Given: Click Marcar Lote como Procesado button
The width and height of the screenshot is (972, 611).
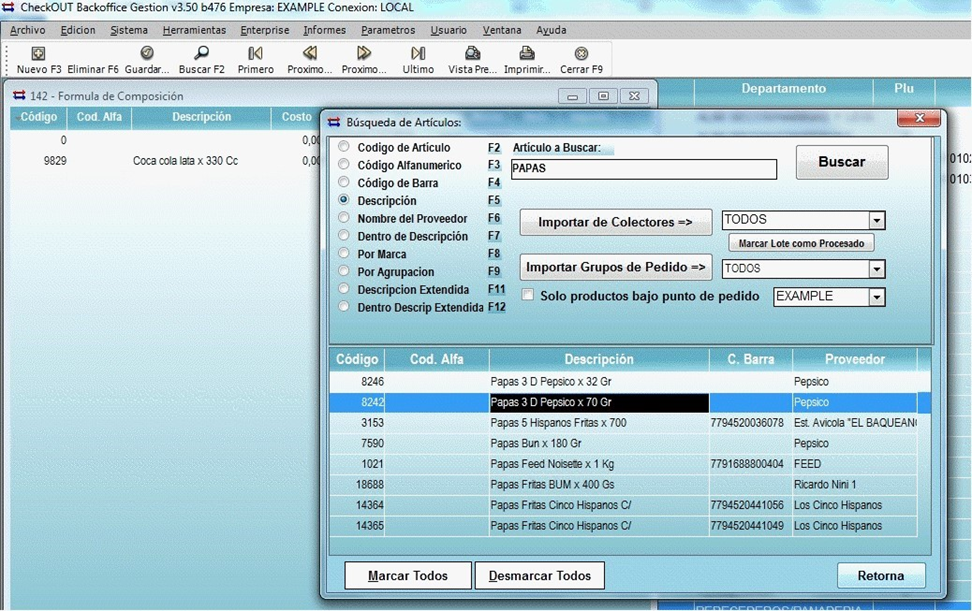Looking at the screenshot, I should (801, 244).
